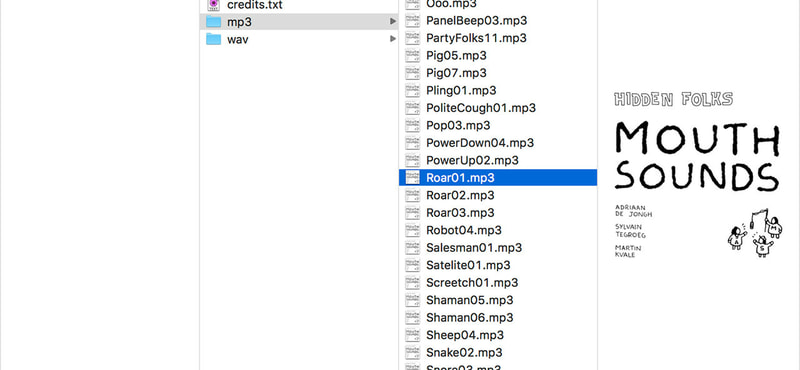Screen dimensions: 800x370
Task: Select the credits.txt file name
Action: point(255,5)
